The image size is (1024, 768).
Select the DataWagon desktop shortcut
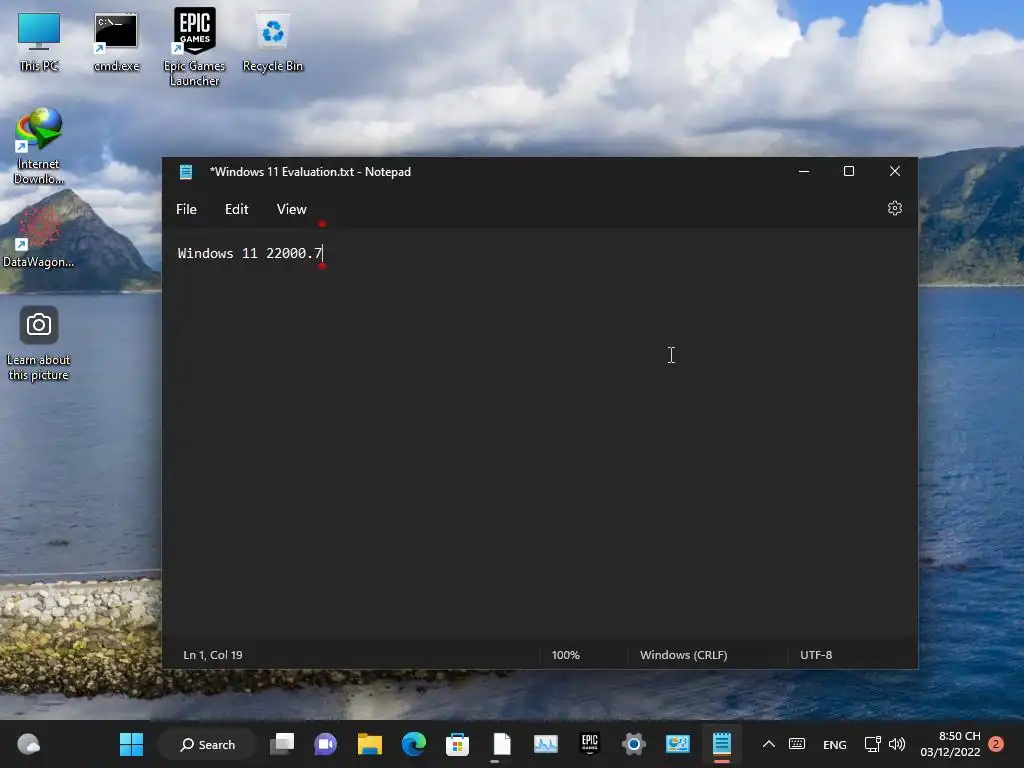point(39,236)
